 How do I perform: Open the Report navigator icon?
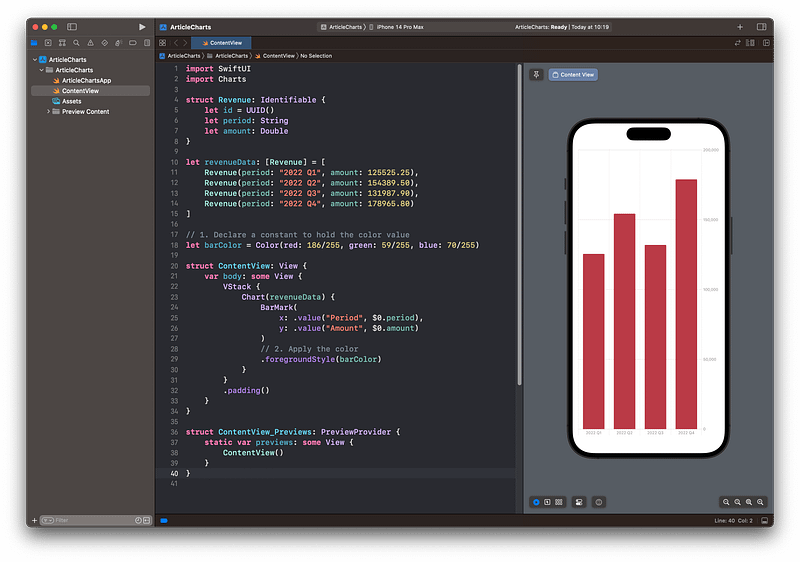click(x=147, y=43)
